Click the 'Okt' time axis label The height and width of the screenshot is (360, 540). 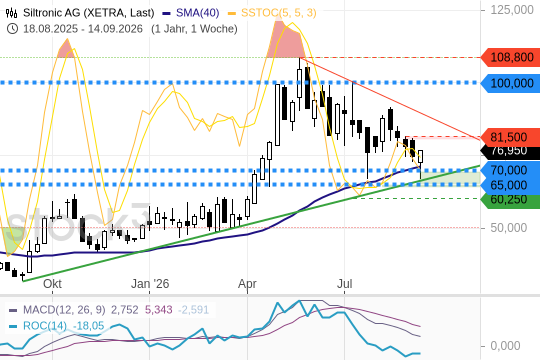52,284
